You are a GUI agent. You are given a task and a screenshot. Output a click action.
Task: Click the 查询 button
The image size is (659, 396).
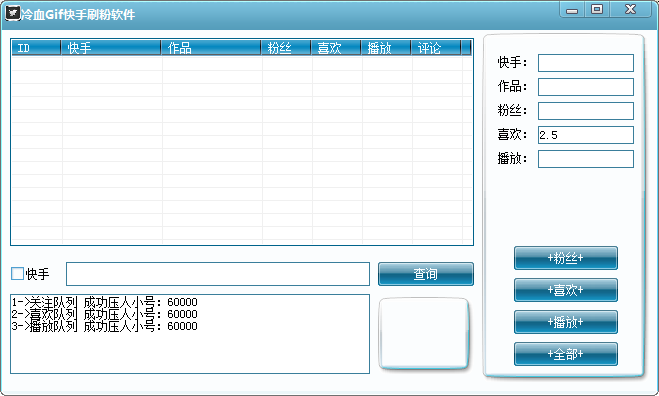[426, 274]
